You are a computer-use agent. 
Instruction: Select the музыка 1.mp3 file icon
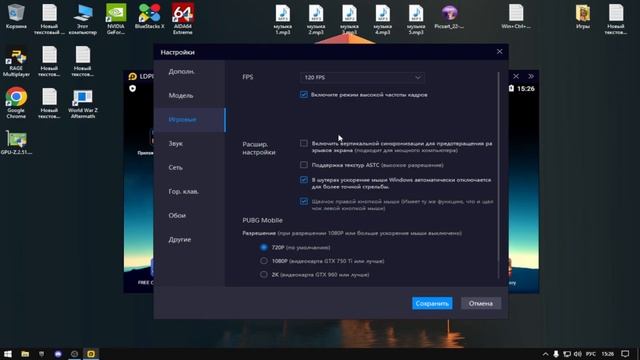point(283,19)
